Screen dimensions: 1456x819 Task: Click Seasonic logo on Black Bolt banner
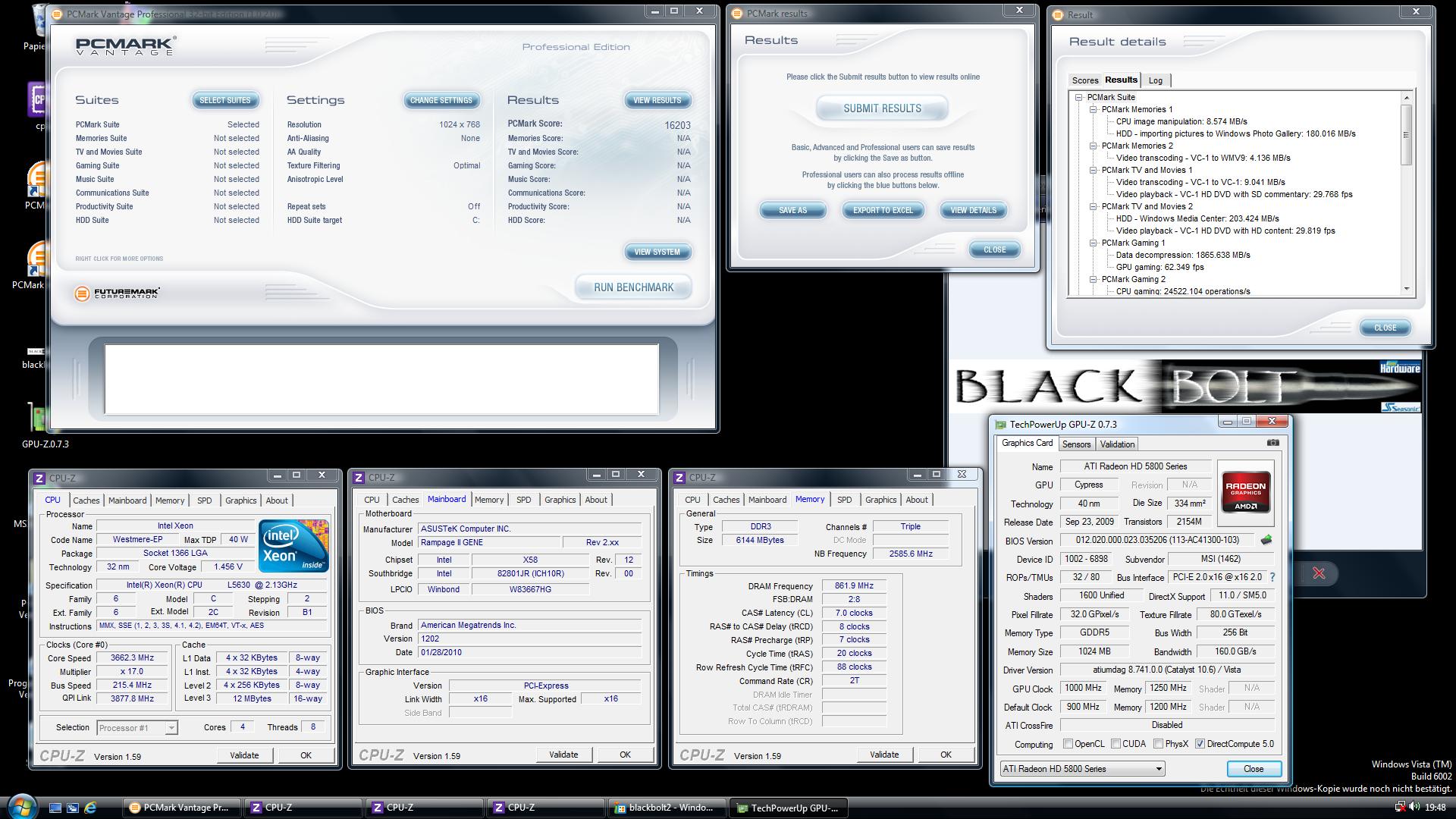(1400, 407)
